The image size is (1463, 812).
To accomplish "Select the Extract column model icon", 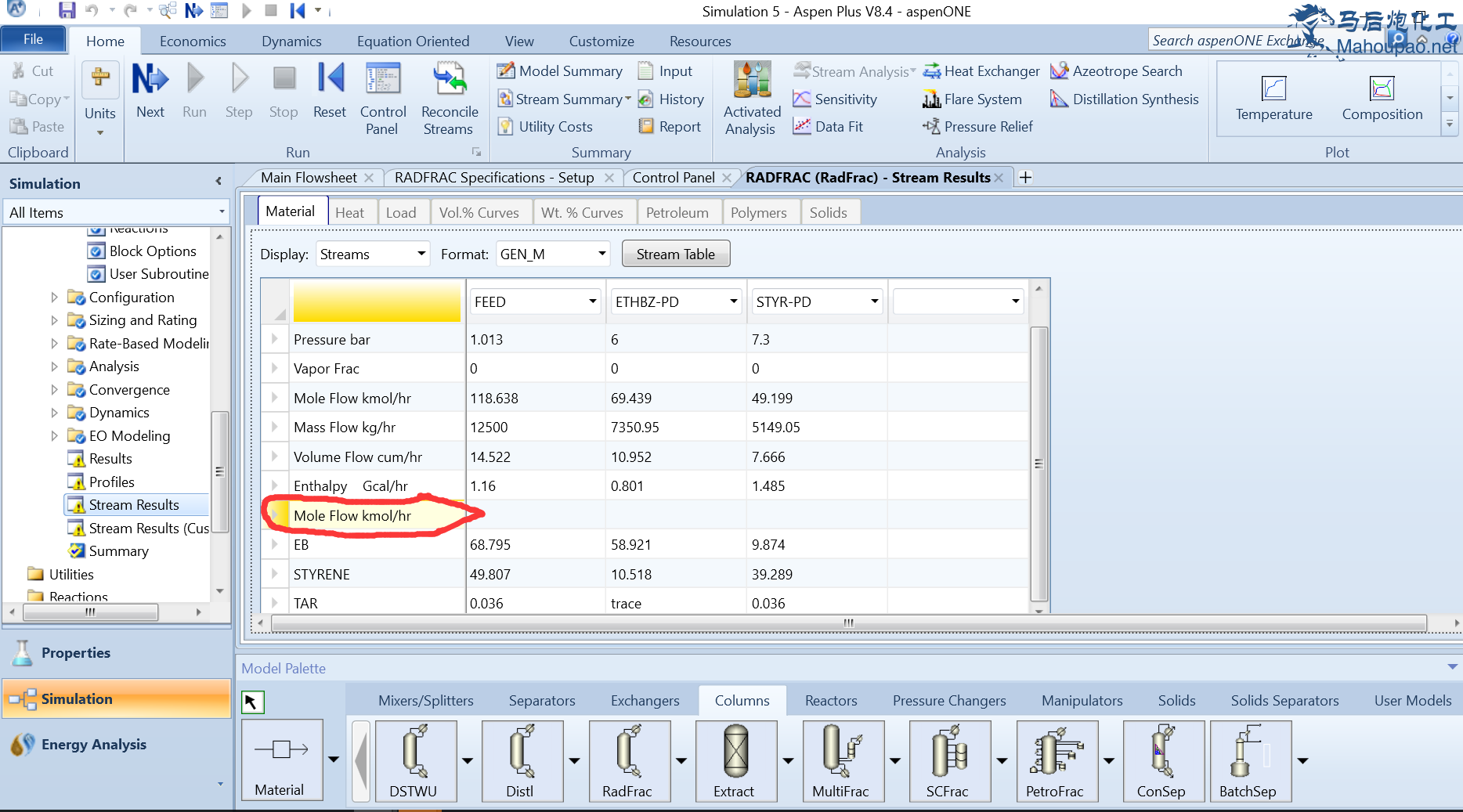I will [735, 760].
